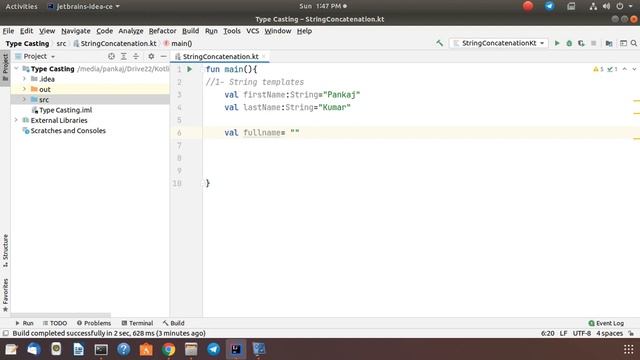Place cursor in the fullname string on line 6
Screen dimensions: 640x360
(295, 133)
